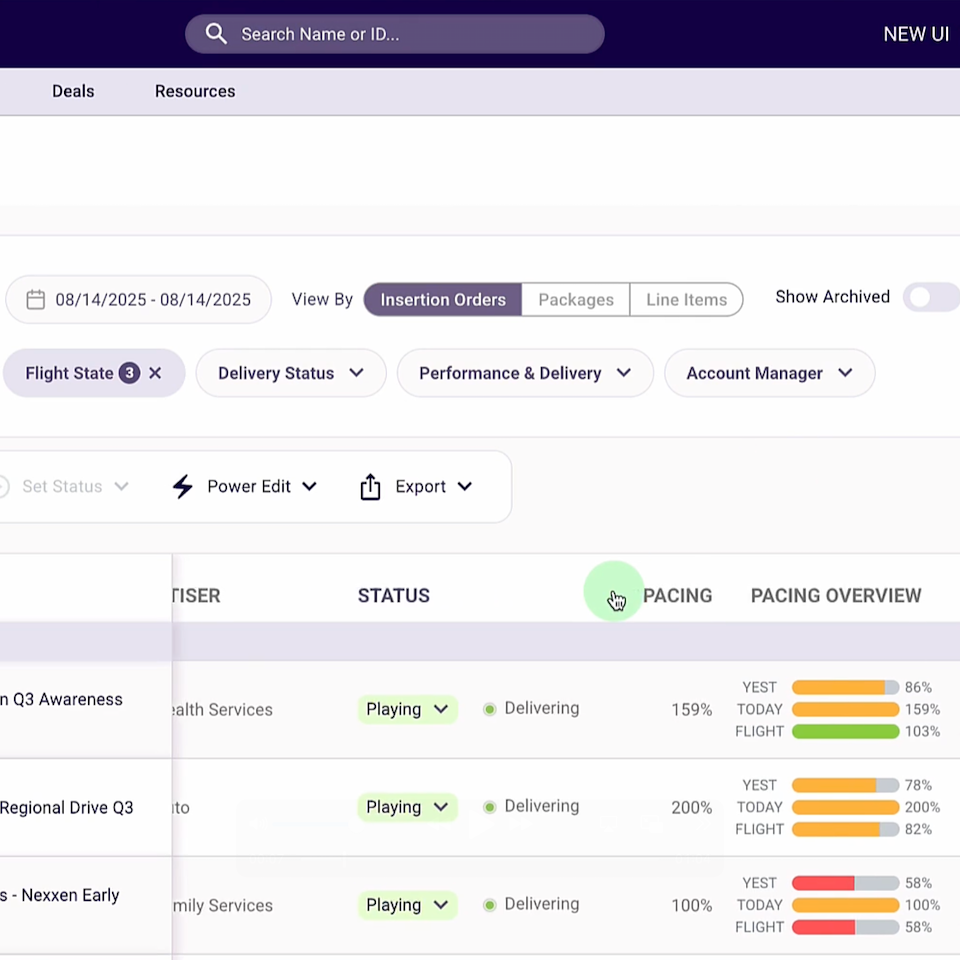Click green Delivering dot for Regional Drive Q3

490,807
